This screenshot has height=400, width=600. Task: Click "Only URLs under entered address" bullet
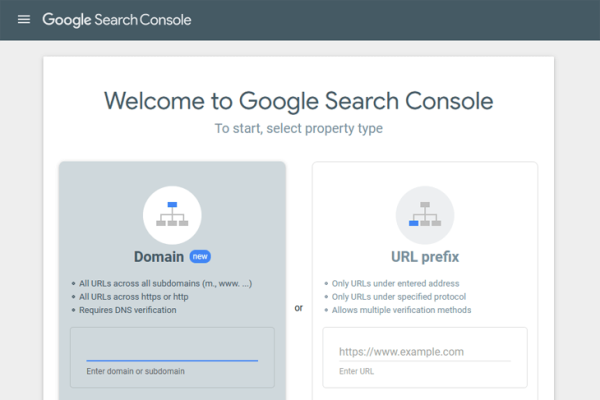pos(396,283)
